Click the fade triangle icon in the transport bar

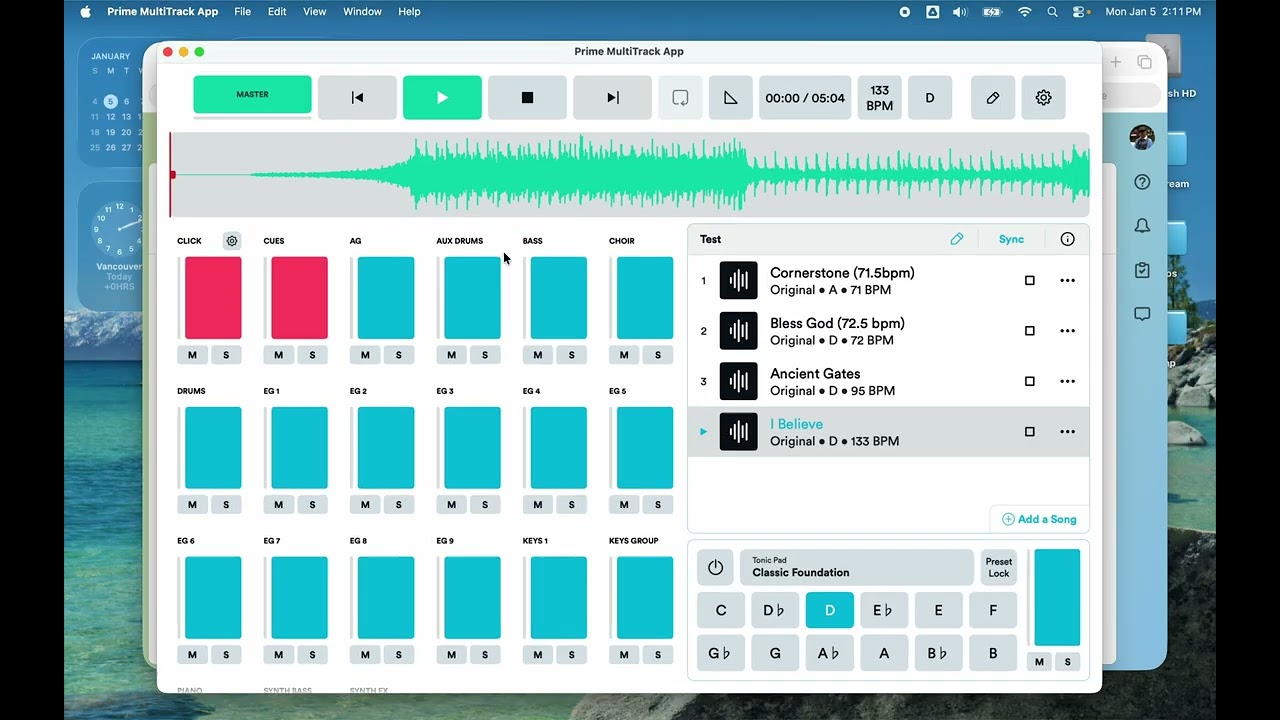pyautogui.click(x=731, y=98)
